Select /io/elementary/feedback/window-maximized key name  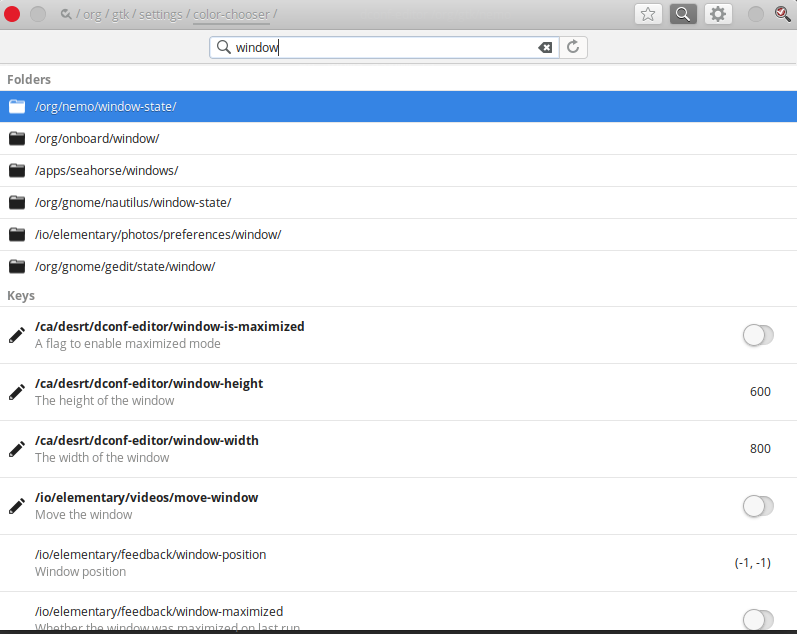pos(159,611)
